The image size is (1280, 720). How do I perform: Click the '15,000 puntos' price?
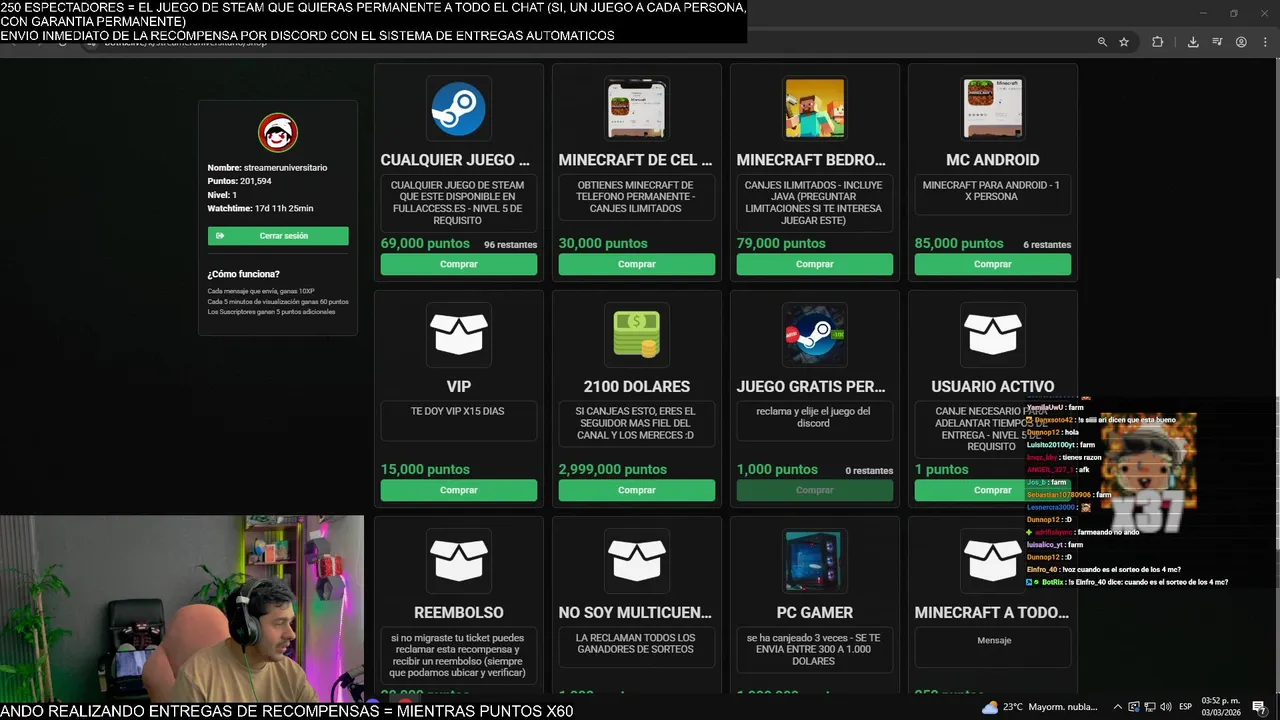[425, 470]
